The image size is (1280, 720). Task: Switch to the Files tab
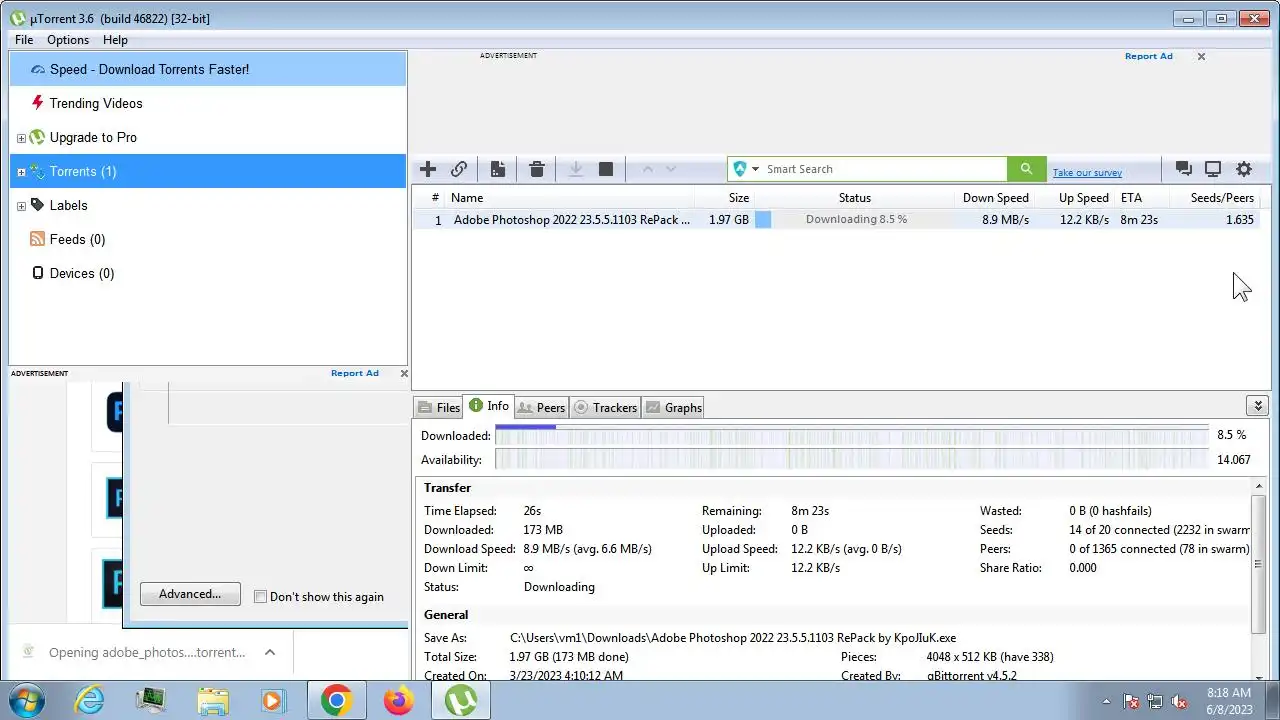pos(439,407)
